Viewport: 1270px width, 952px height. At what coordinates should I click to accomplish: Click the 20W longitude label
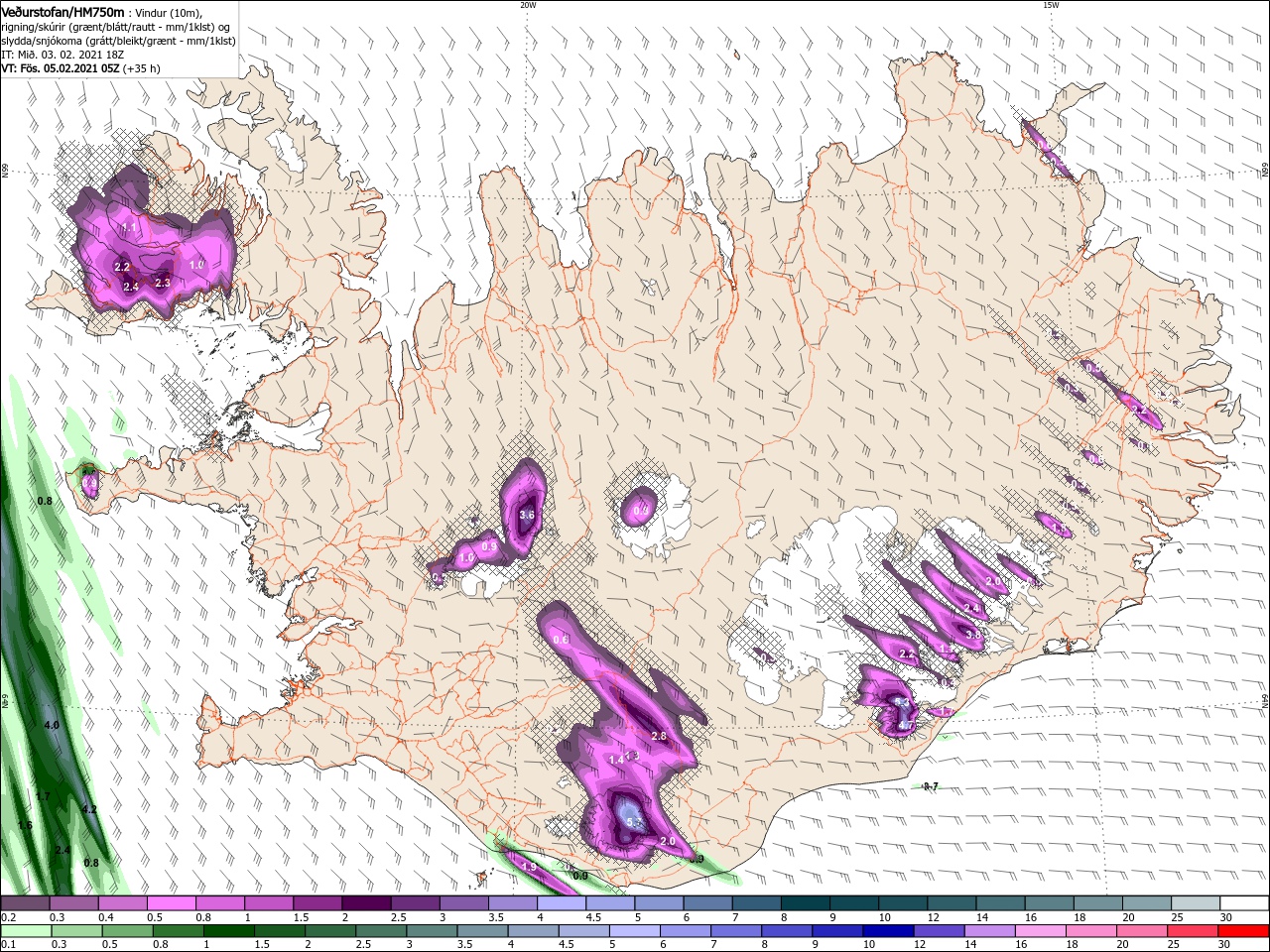527,5
